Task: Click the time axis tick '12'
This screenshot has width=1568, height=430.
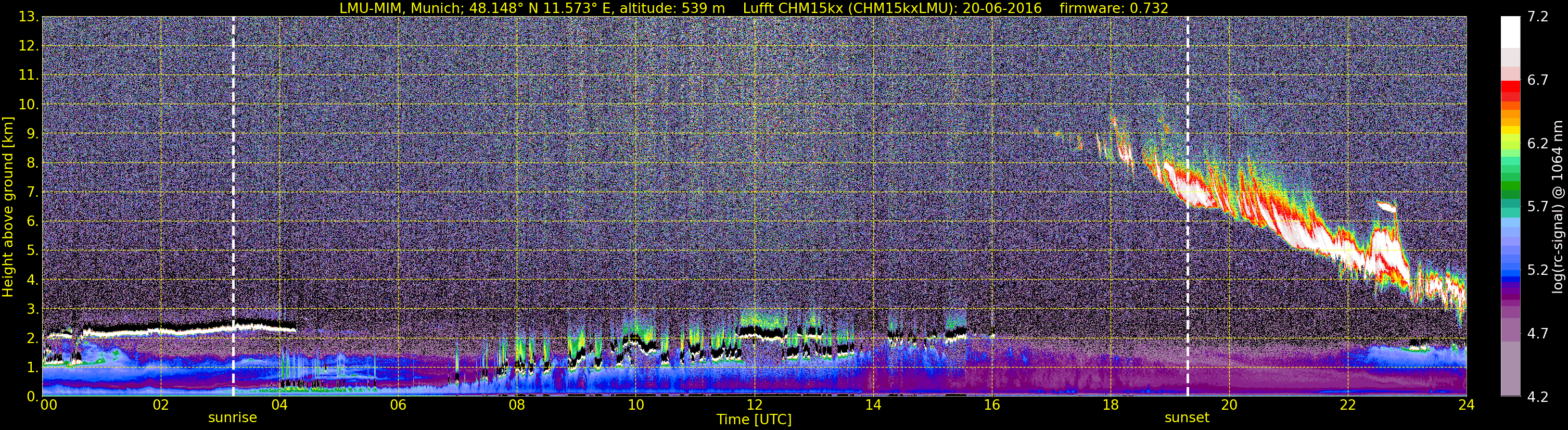Action: [754, 406]
